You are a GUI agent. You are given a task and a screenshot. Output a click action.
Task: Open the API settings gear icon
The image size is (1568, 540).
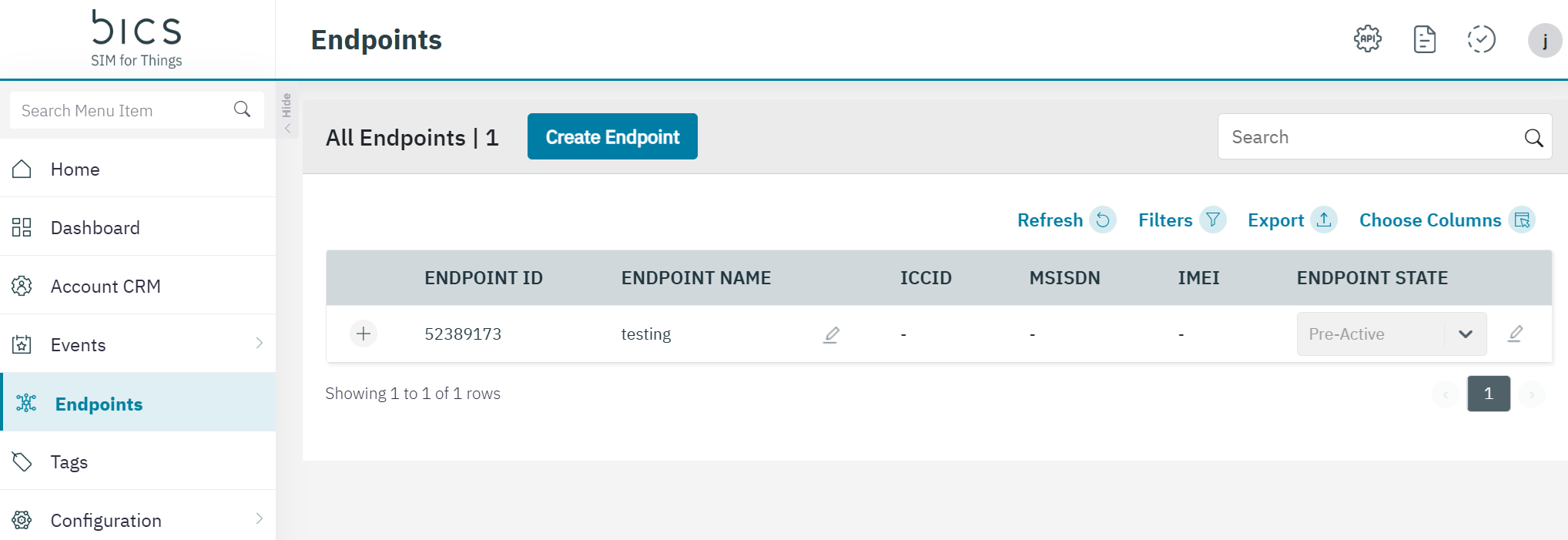1367,39
